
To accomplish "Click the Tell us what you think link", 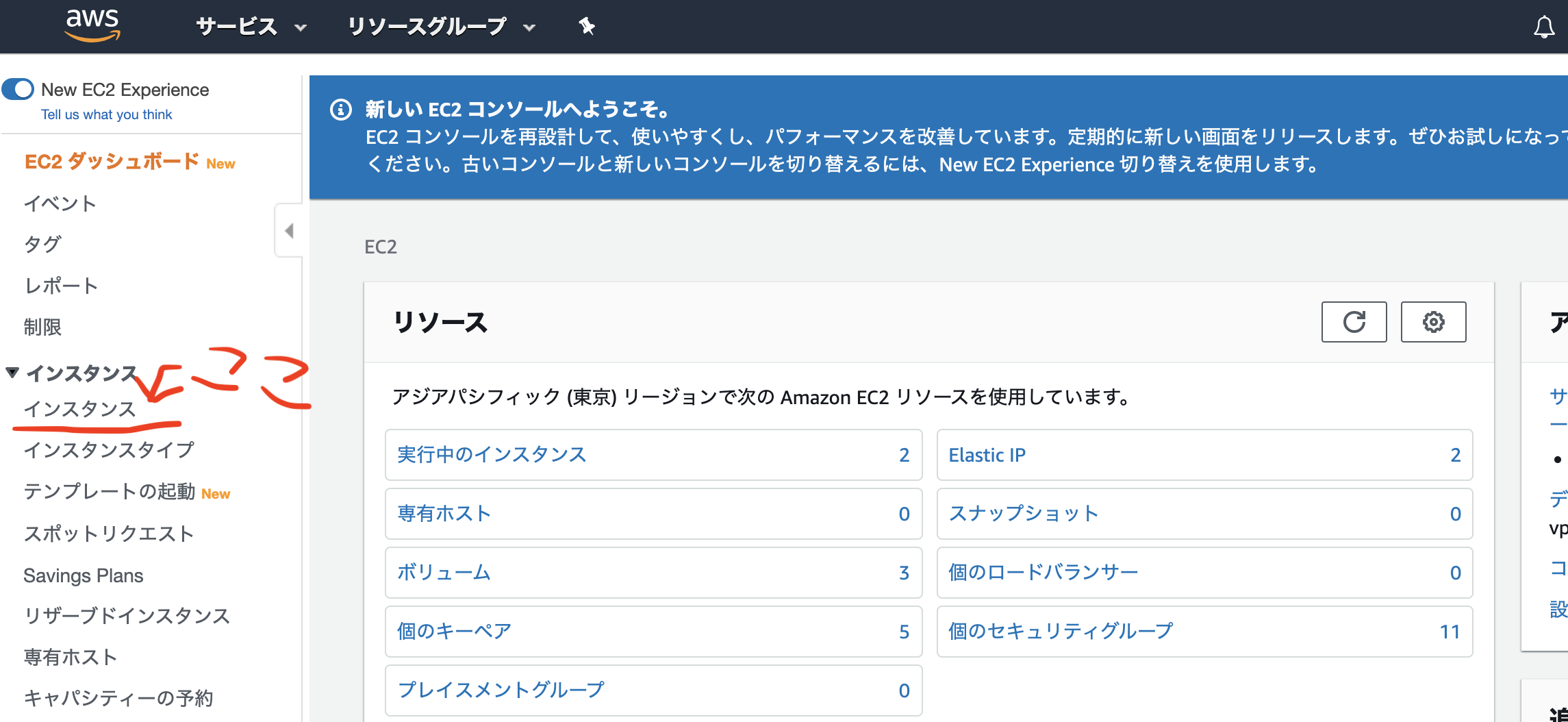I will point(106,114).
